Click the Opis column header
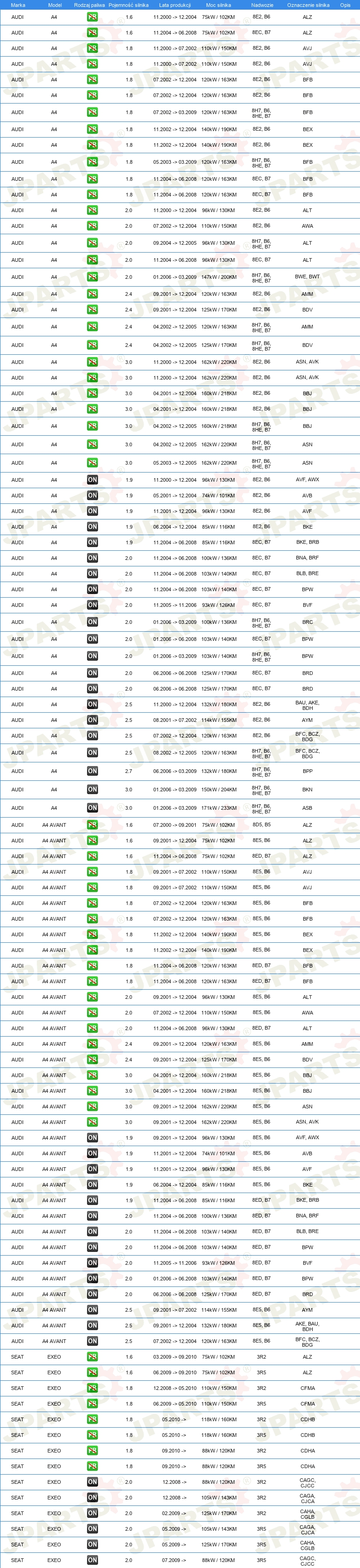360x1568 pixels. (x=345, y=5)
